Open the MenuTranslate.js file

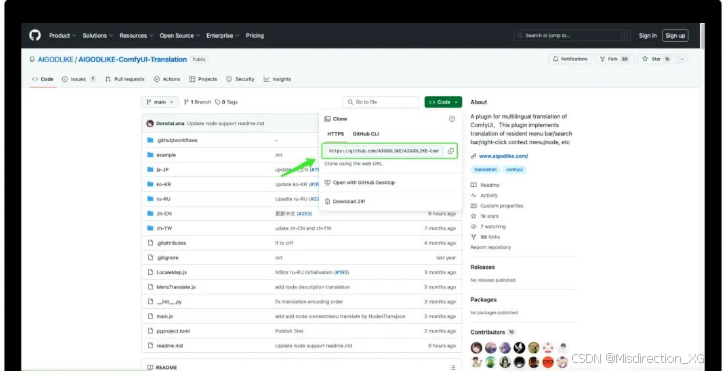(x=176, y=287)
